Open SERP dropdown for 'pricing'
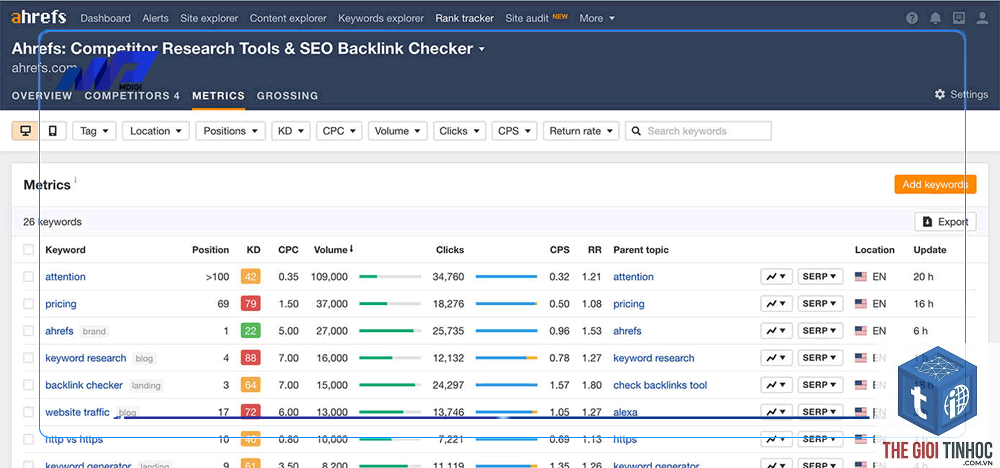This screenshot has height=468, width=1000. point(820,304)
